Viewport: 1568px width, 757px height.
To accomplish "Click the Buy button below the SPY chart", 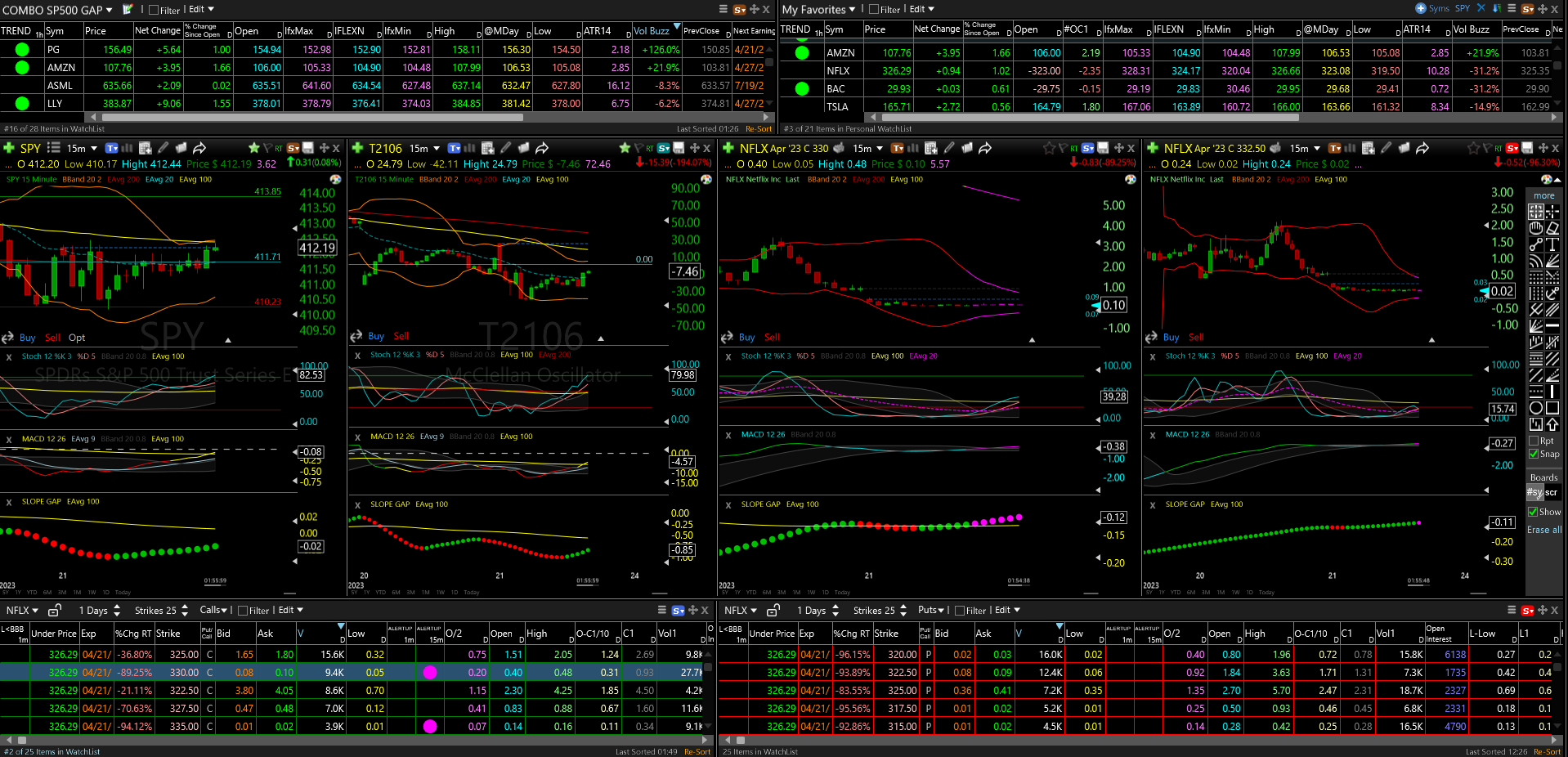I will (27, 338).
